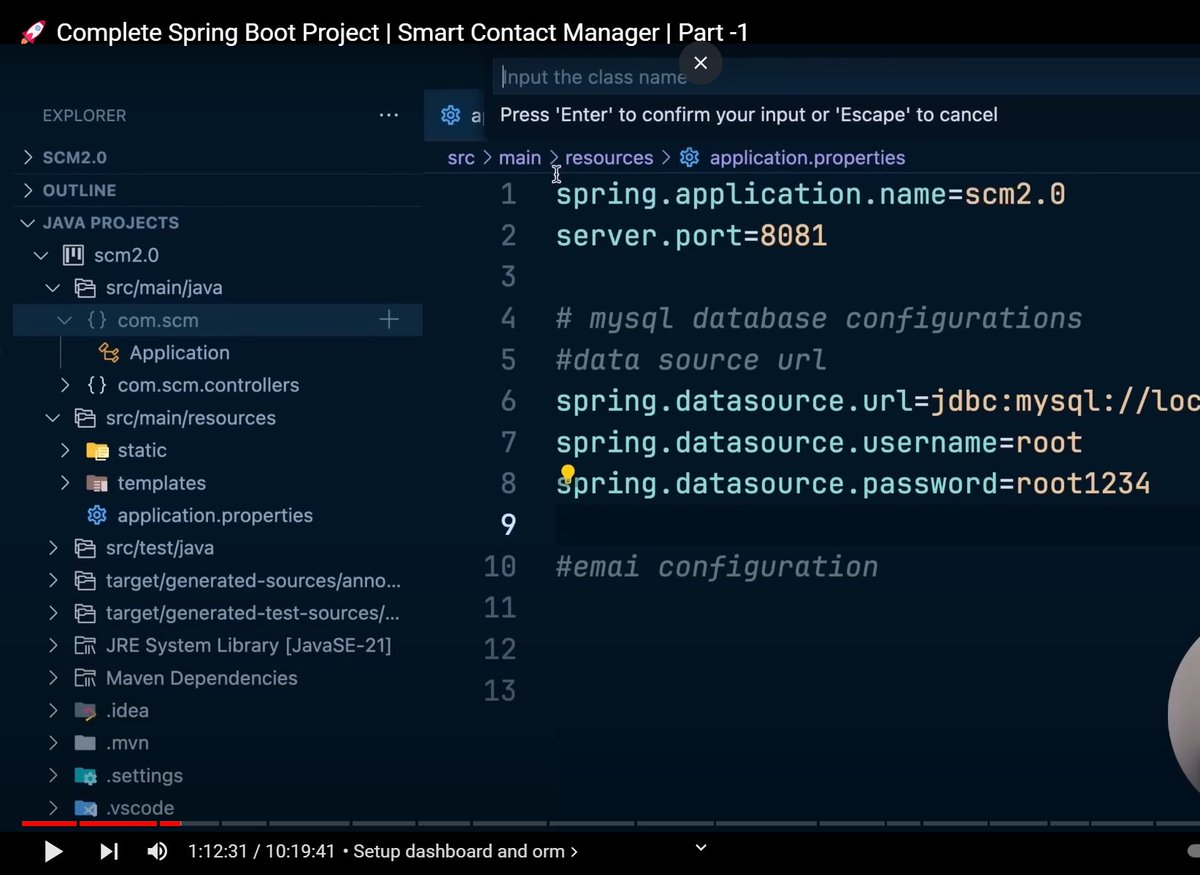Collapse the scm2.0 project node
Screen dimensions: 1200x875
point(41,255)
